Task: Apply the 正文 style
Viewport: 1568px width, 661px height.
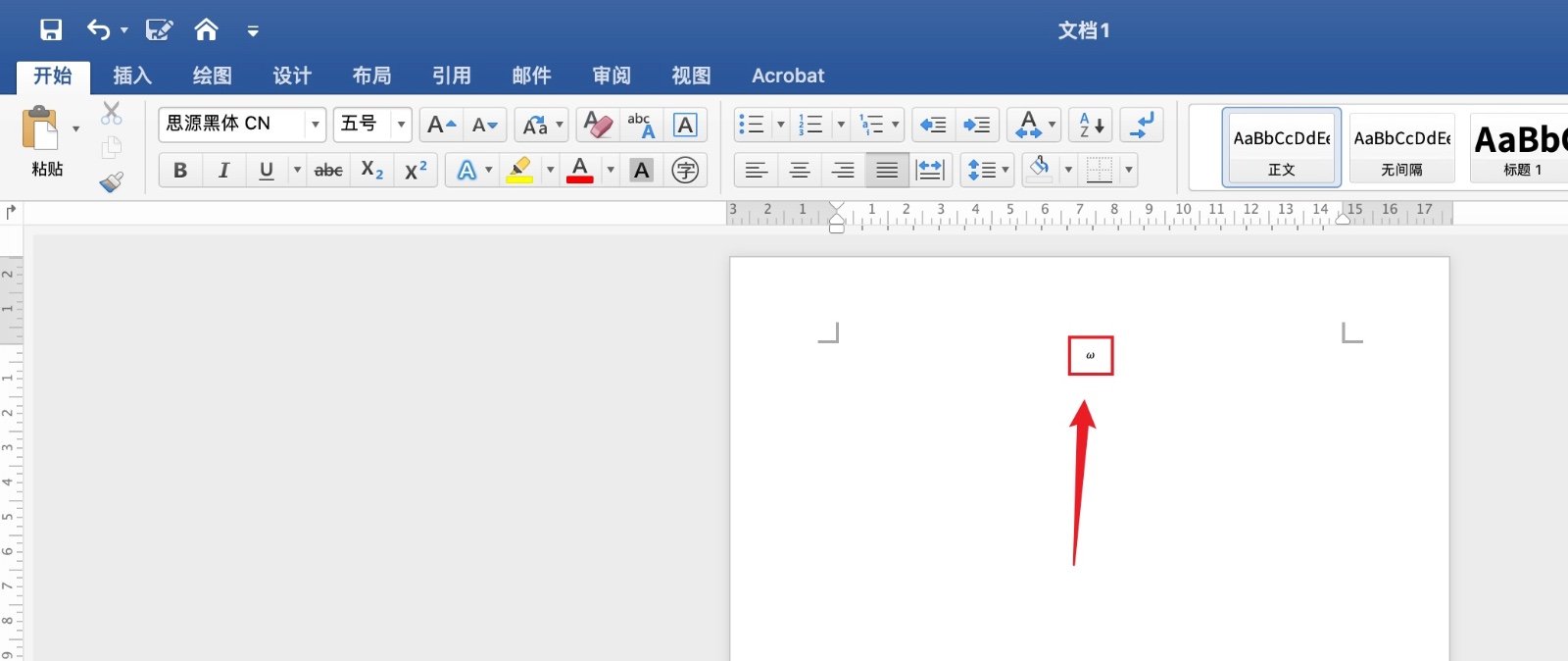Action: (x=1281, y=147)
